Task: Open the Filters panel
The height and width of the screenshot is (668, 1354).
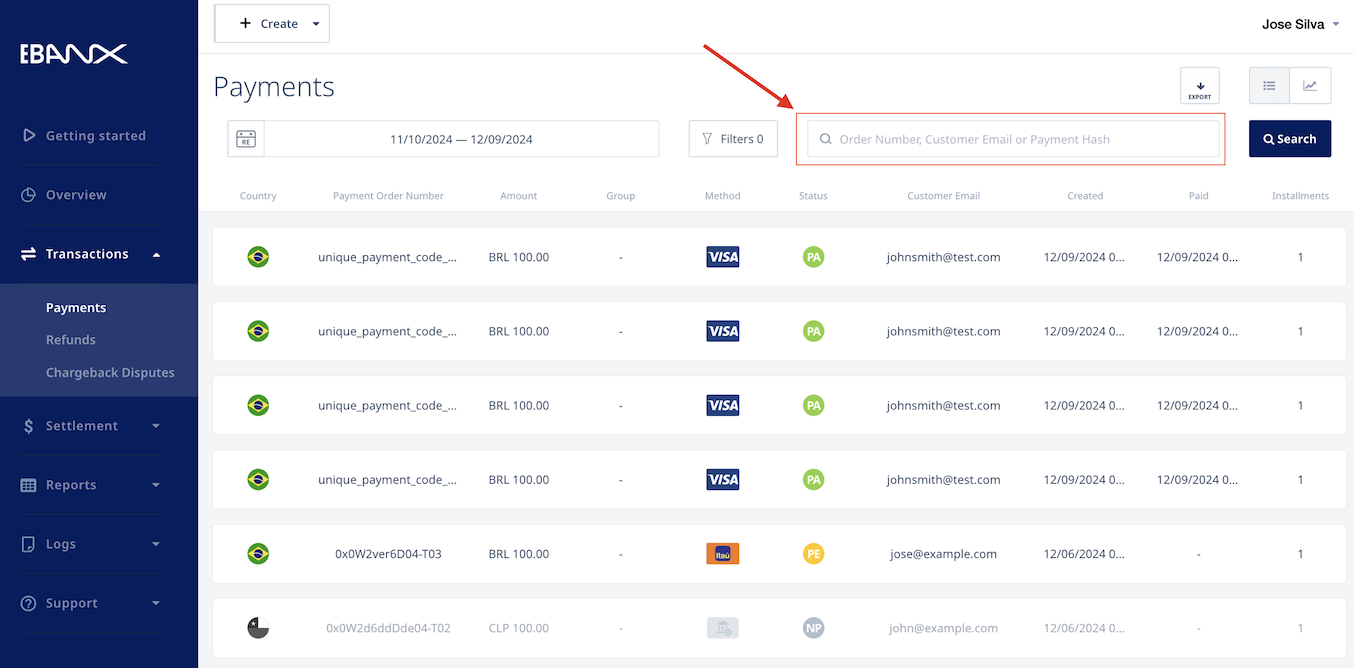Action: coord(733,138)
